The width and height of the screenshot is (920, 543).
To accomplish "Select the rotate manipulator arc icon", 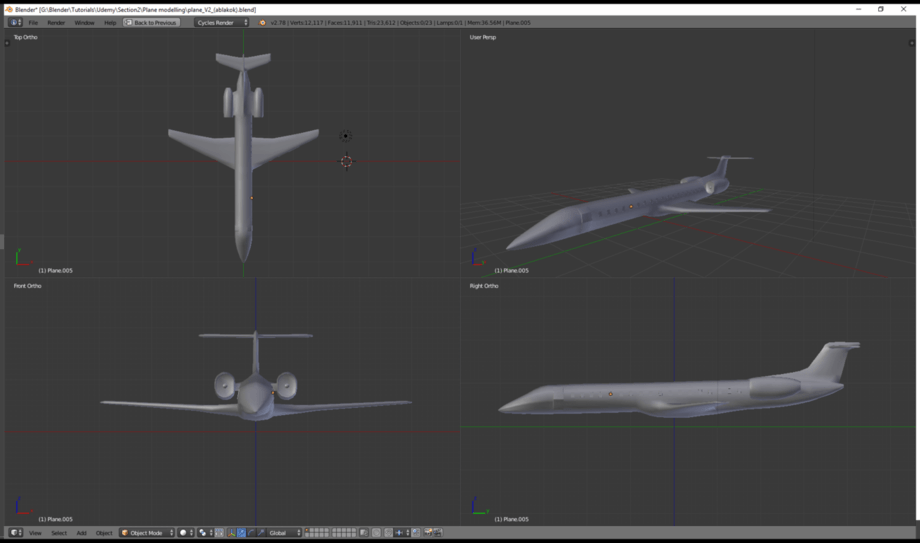I will point(251,532).
